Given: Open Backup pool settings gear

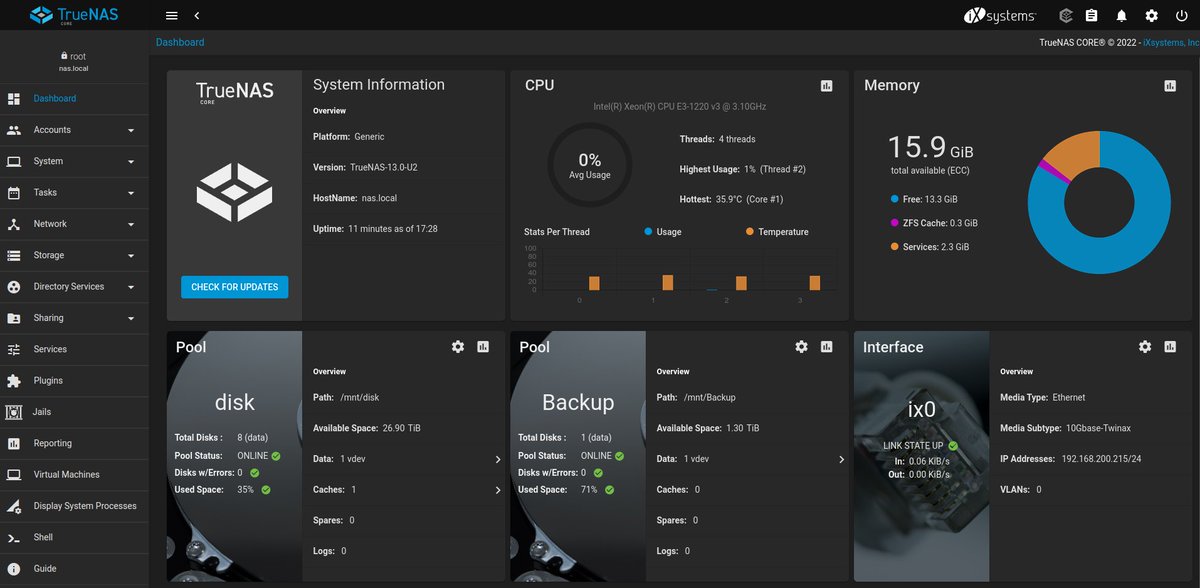Looking at the screenshot, I should 801,347.
